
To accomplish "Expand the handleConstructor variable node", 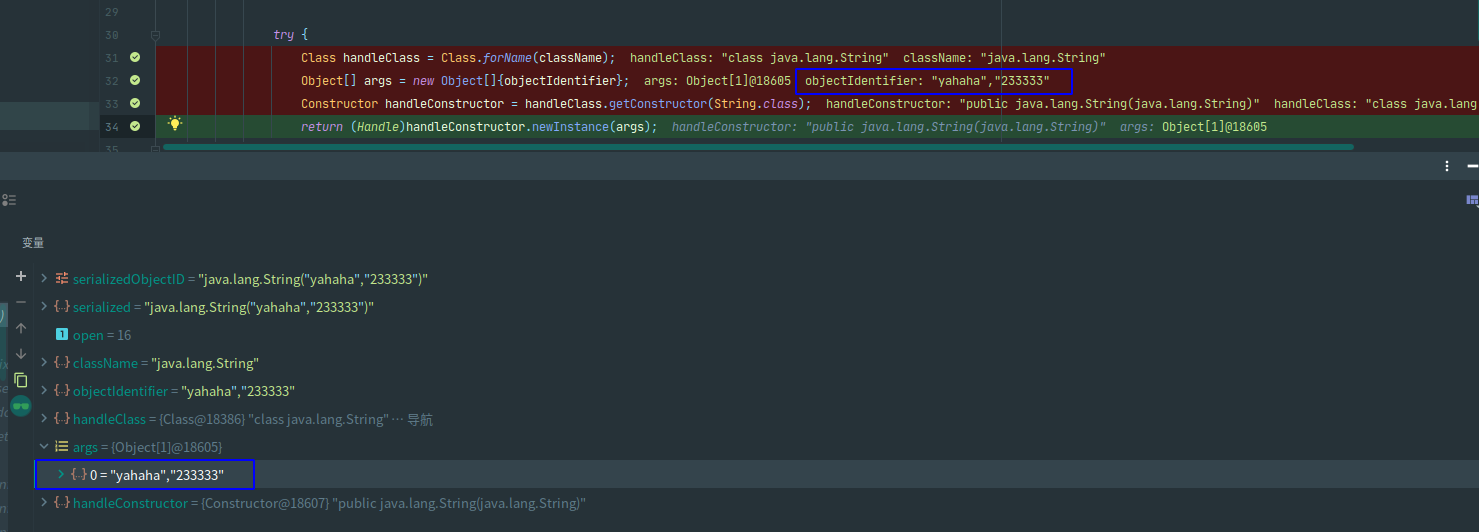I will [x=44, y=503].
